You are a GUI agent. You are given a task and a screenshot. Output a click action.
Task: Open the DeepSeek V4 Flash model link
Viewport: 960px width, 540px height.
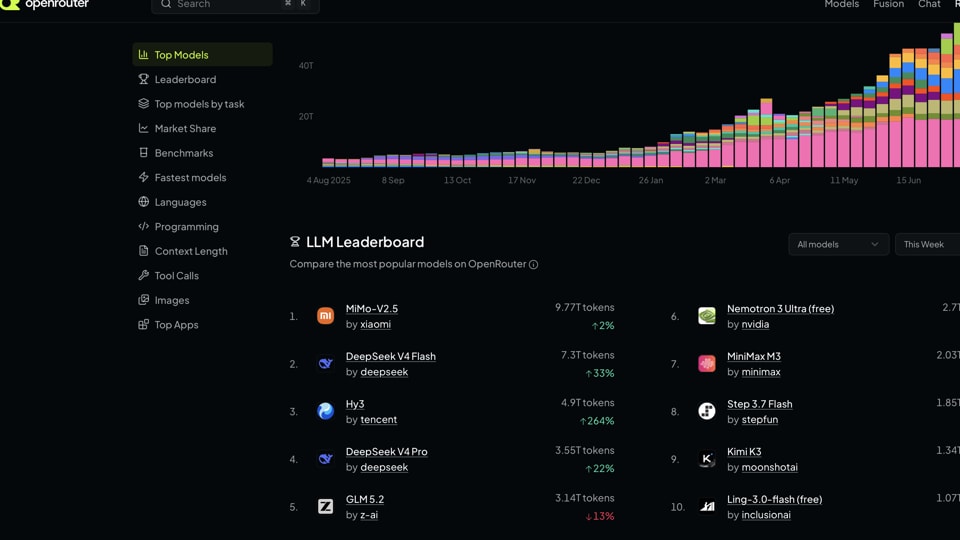[391, 356]
